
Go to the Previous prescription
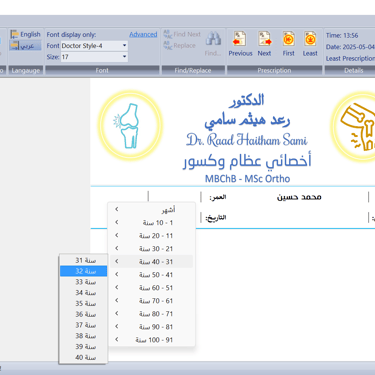click(x=240, y=44)
